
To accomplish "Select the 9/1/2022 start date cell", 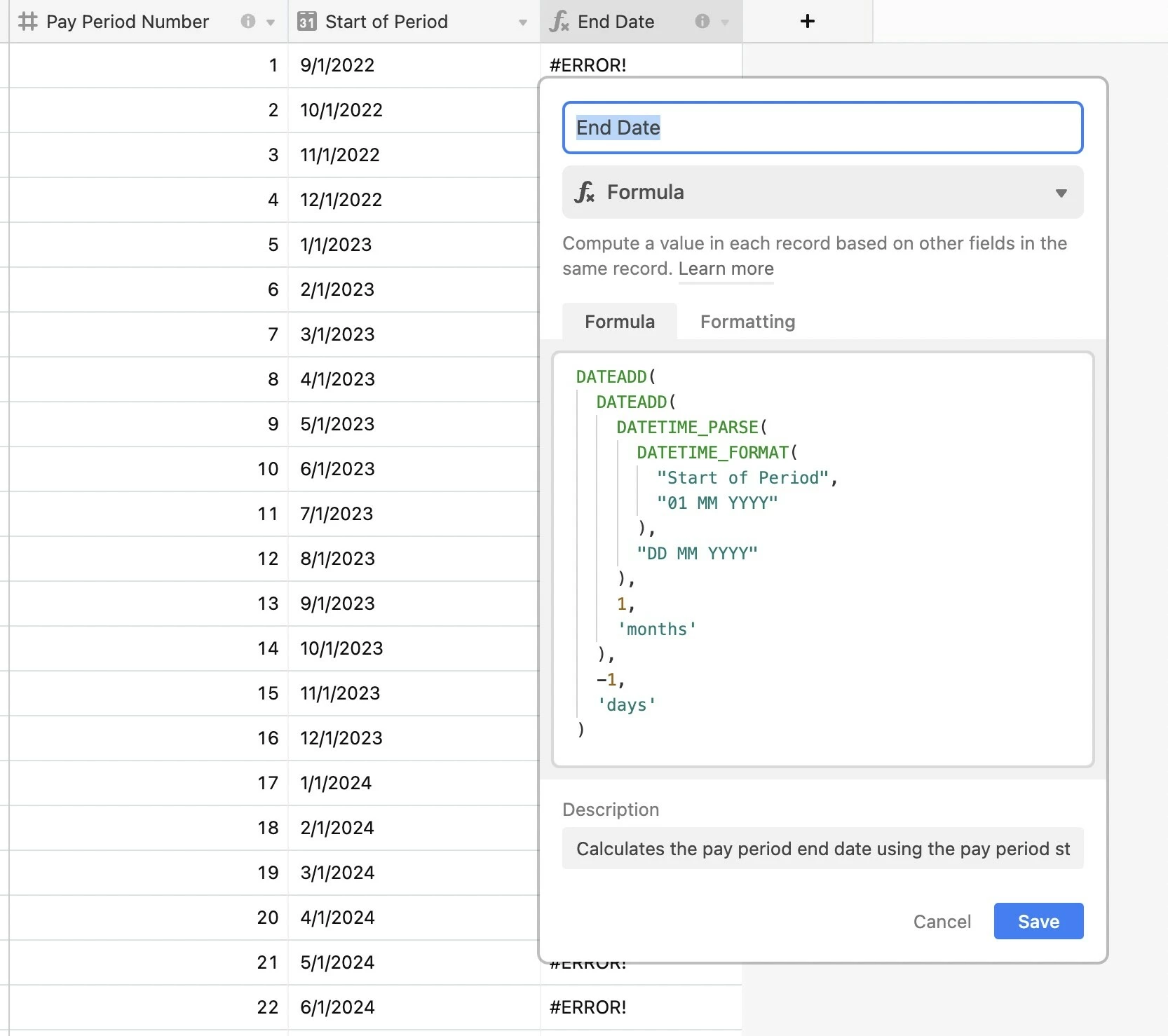I will pyautogui.click(x=414, y=65).
